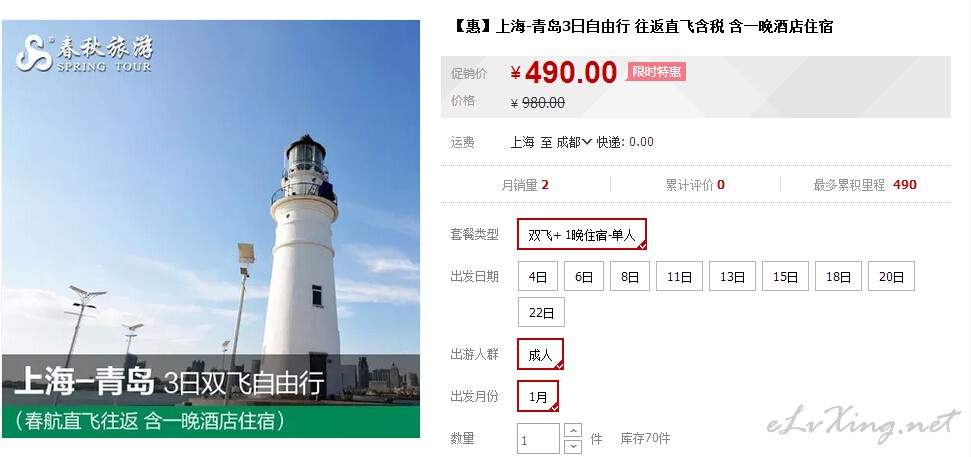Choose departure date 11日
The width and height of the screenshot is (971, 457).
pyautogui.click(x=679, y=276)
